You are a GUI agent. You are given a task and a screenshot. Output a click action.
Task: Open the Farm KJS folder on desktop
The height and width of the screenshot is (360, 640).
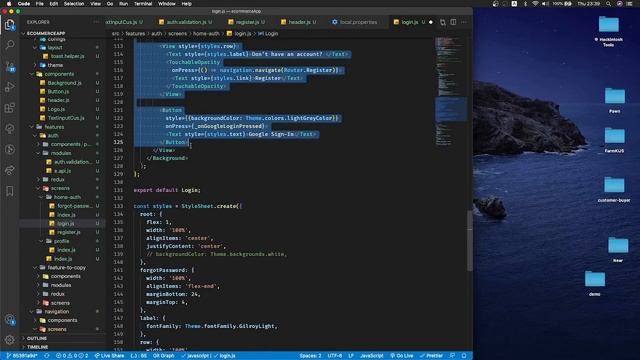pyautogui.click(x=614, y=140)
